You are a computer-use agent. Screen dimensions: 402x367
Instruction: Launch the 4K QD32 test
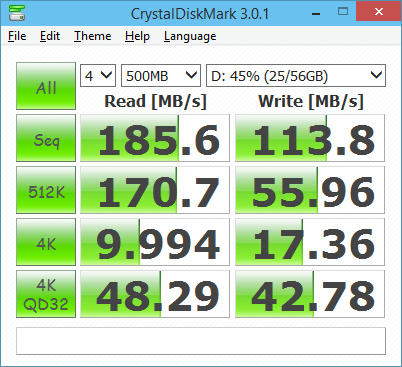[46, 294]
